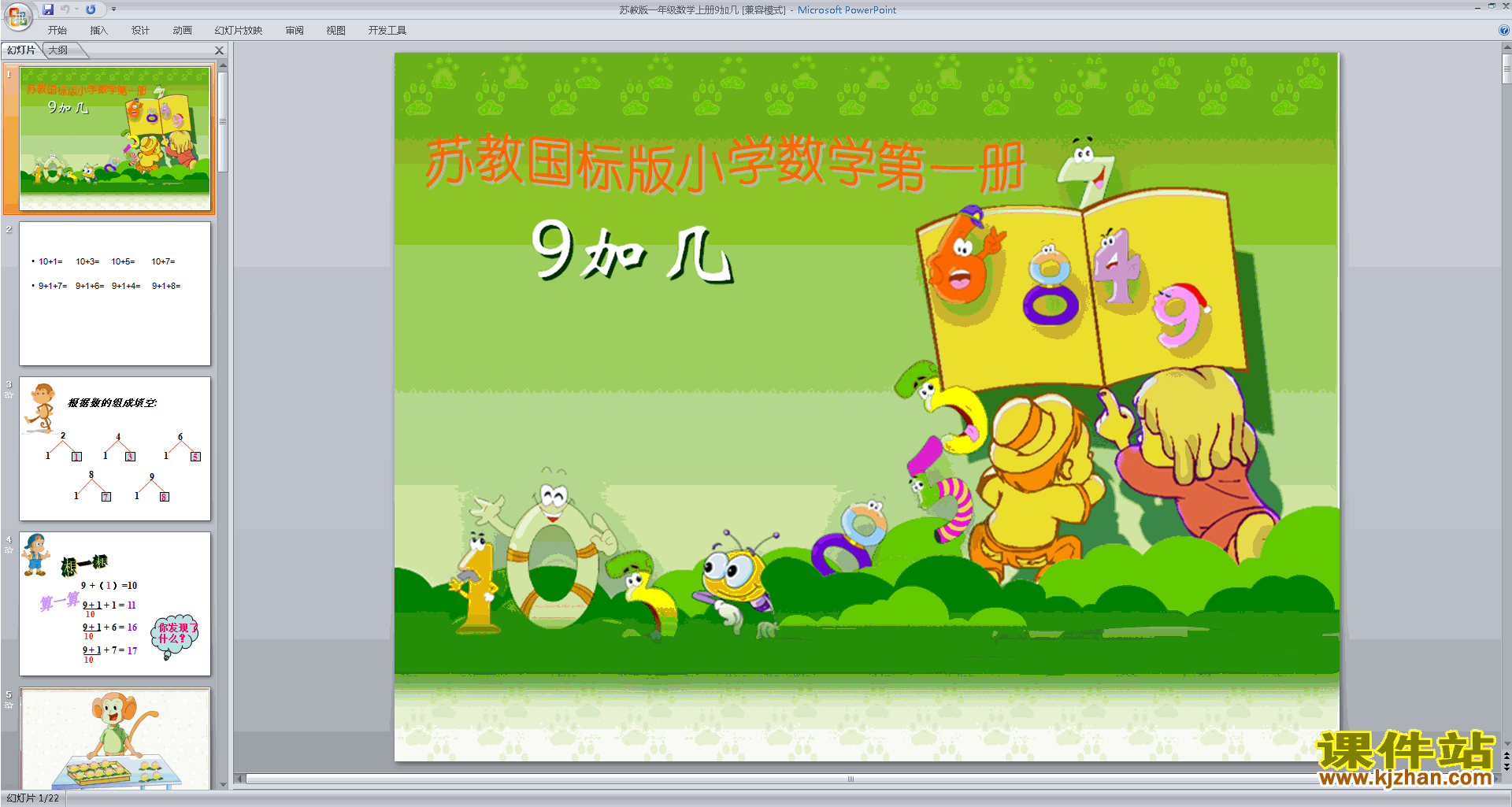
Task: Expand the Customize Quick Access Toolbar dropdown
Action: 113,9
